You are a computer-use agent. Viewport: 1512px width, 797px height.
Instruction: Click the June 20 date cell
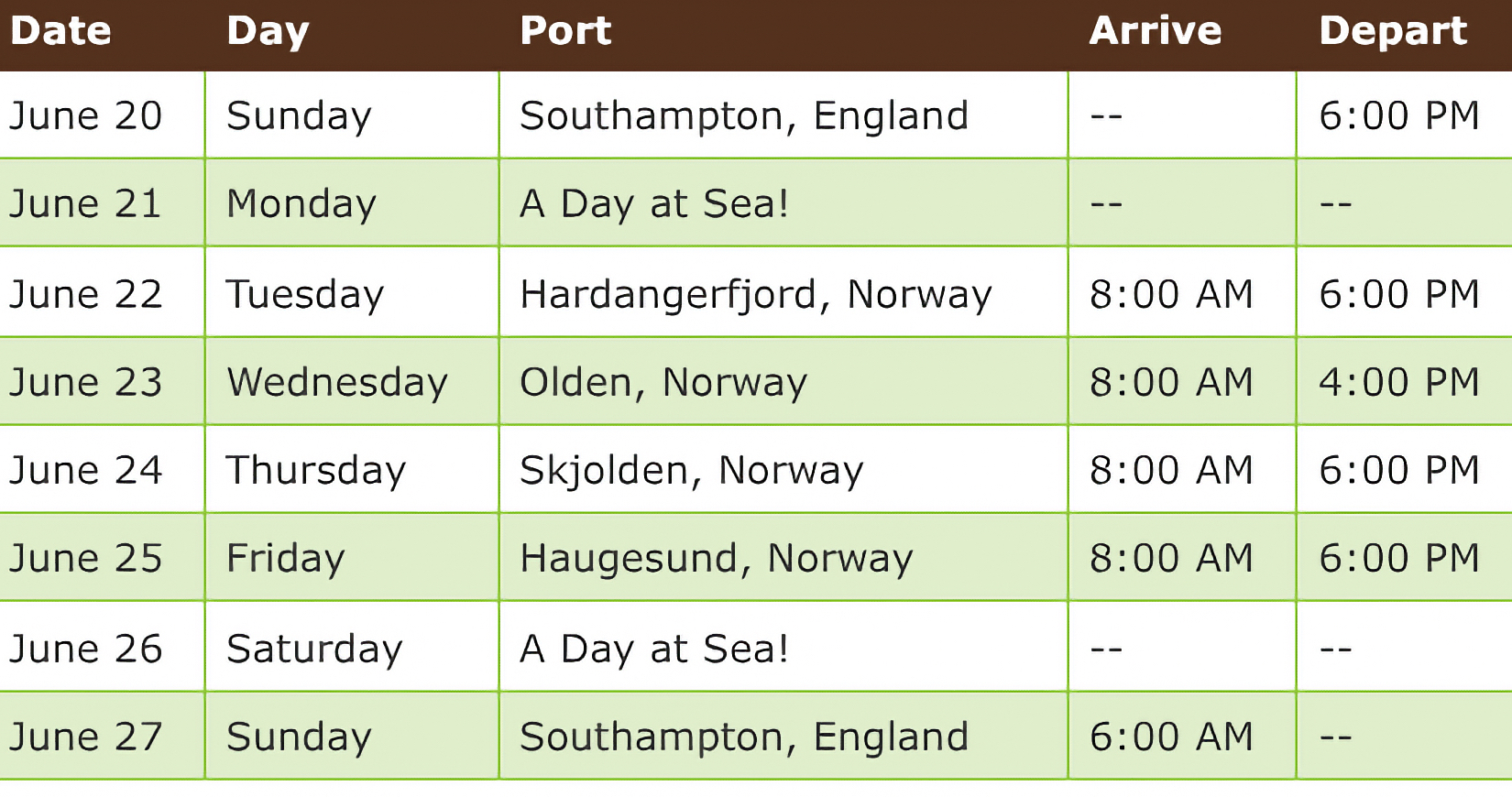[85, 116]
